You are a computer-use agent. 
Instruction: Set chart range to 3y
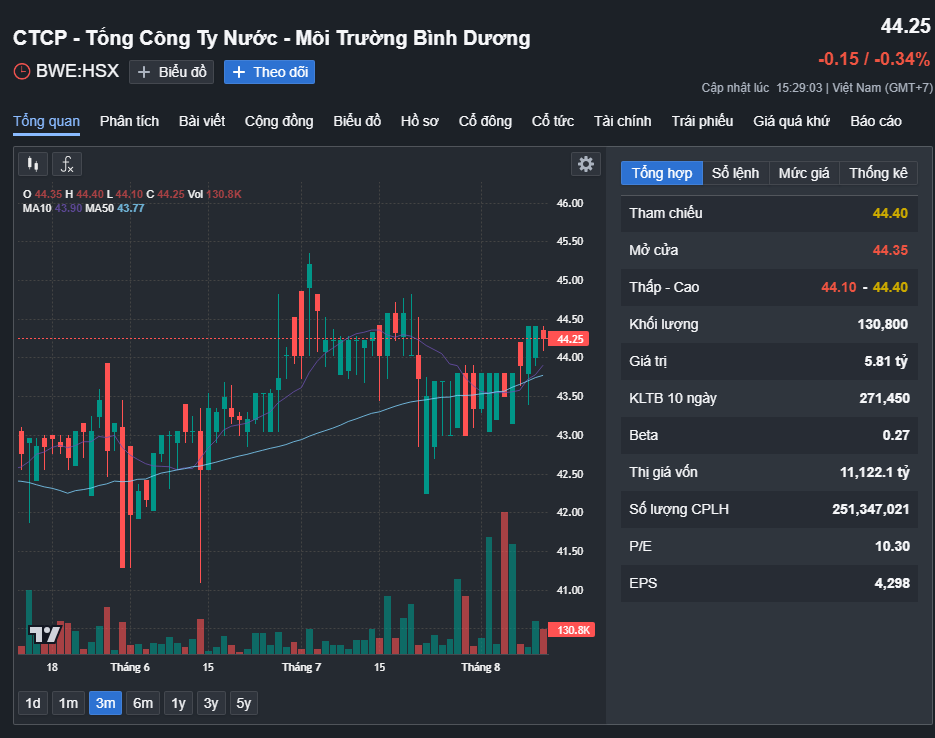click(x=210, y=703)
